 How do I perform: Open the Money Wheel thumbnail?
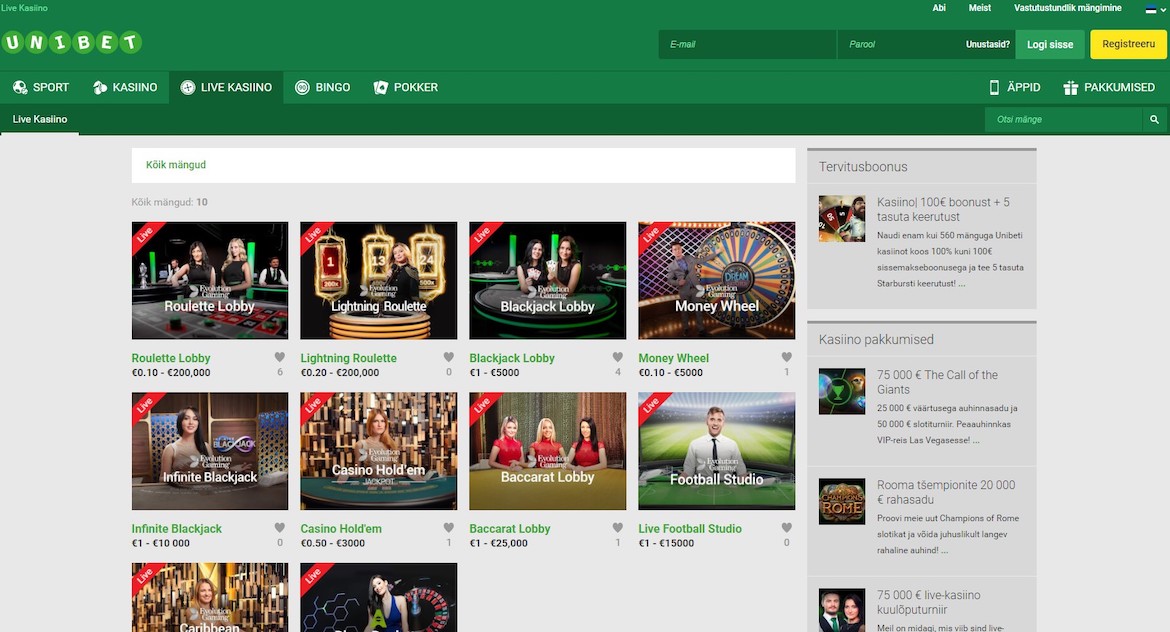tap(716, 281)
